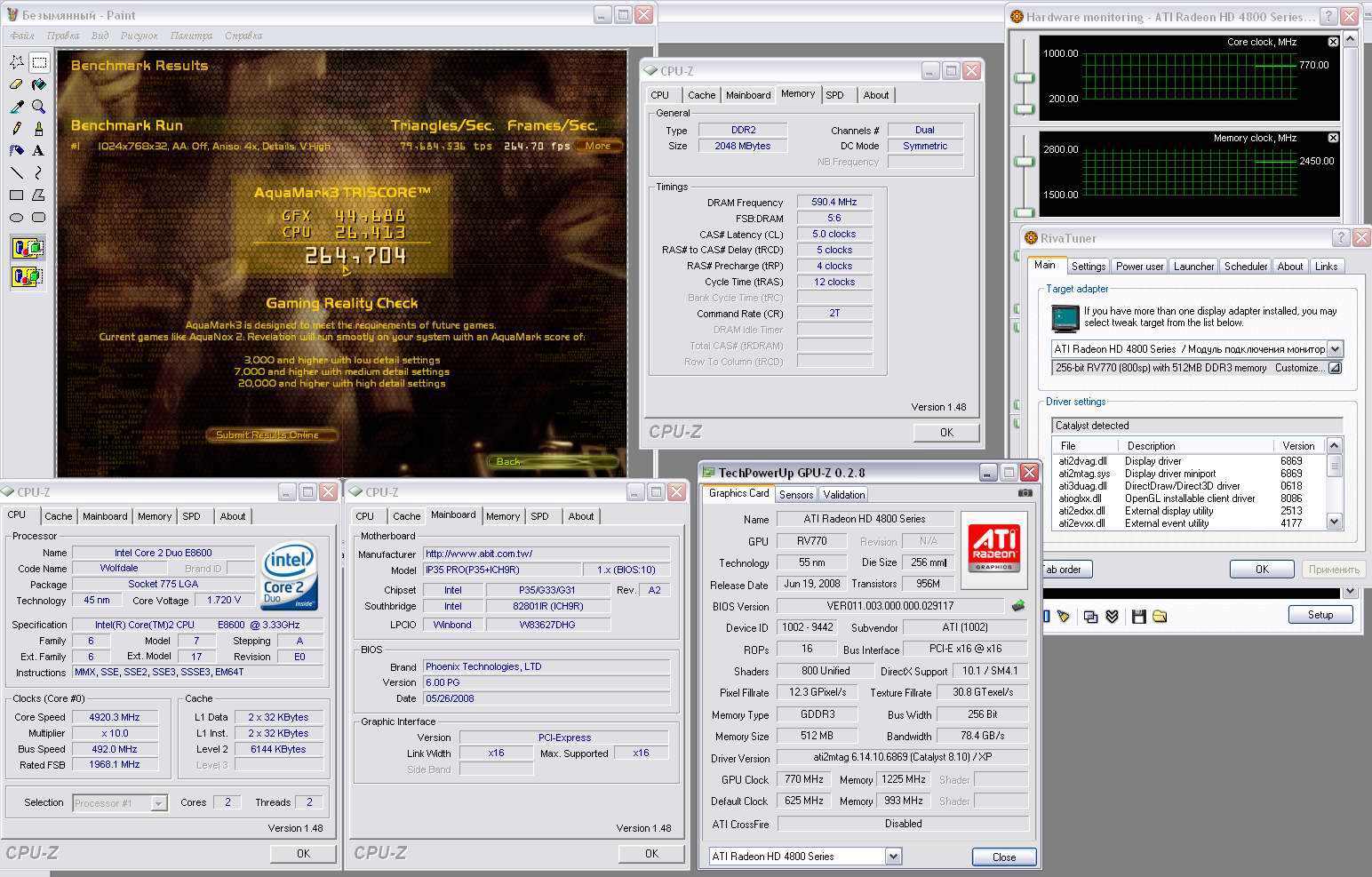Click the help question-mark button on Hardware monitoring title bar
1372x877 pixels.
click(1328, 16)
